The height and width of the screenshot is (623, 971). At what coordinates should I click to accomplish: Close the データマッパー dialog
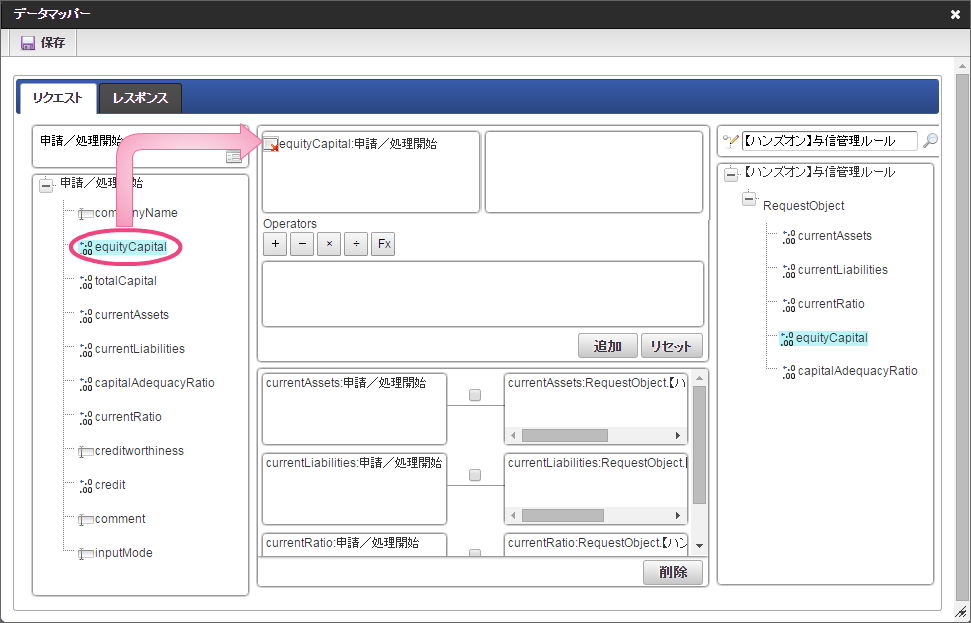click(x=955, y=14)
